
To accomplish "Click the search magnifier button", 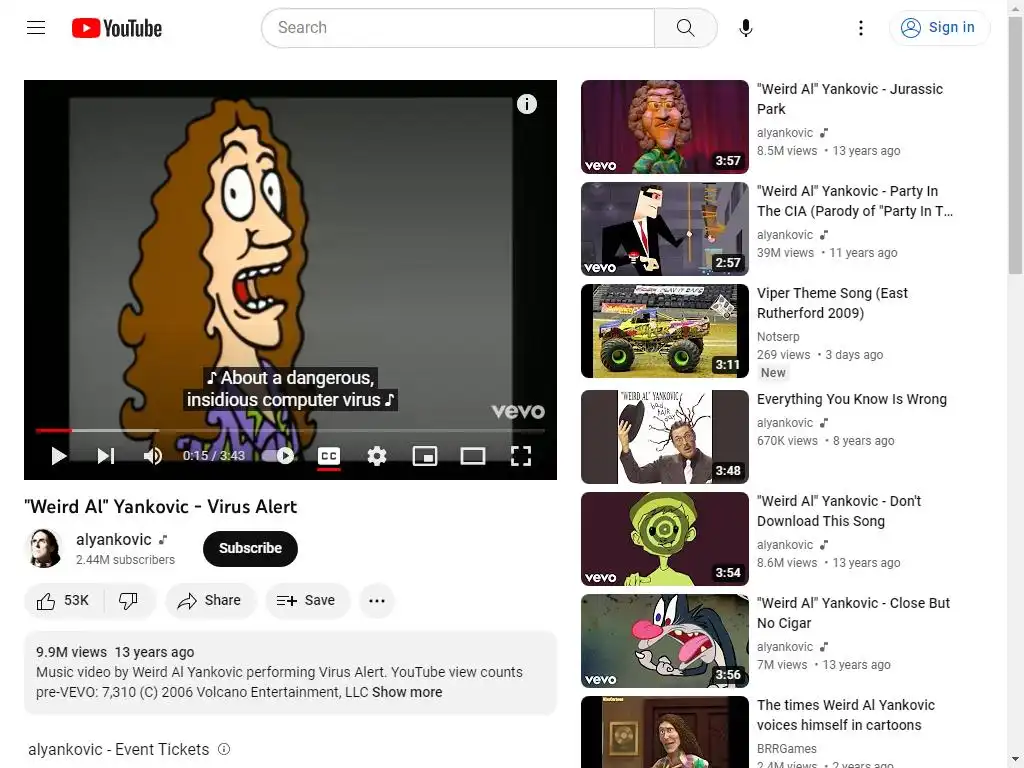I will pos(685,27).
